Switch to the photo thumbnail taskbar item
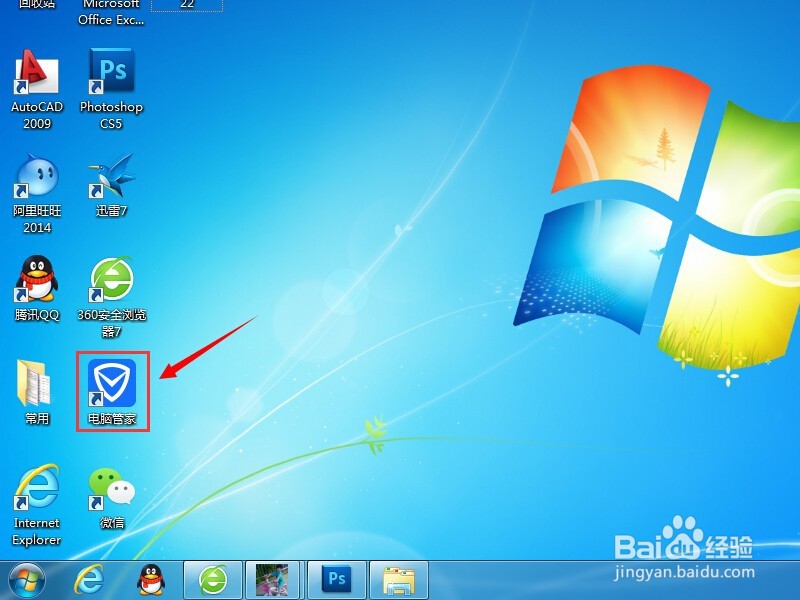 click(x=274, y=581)
